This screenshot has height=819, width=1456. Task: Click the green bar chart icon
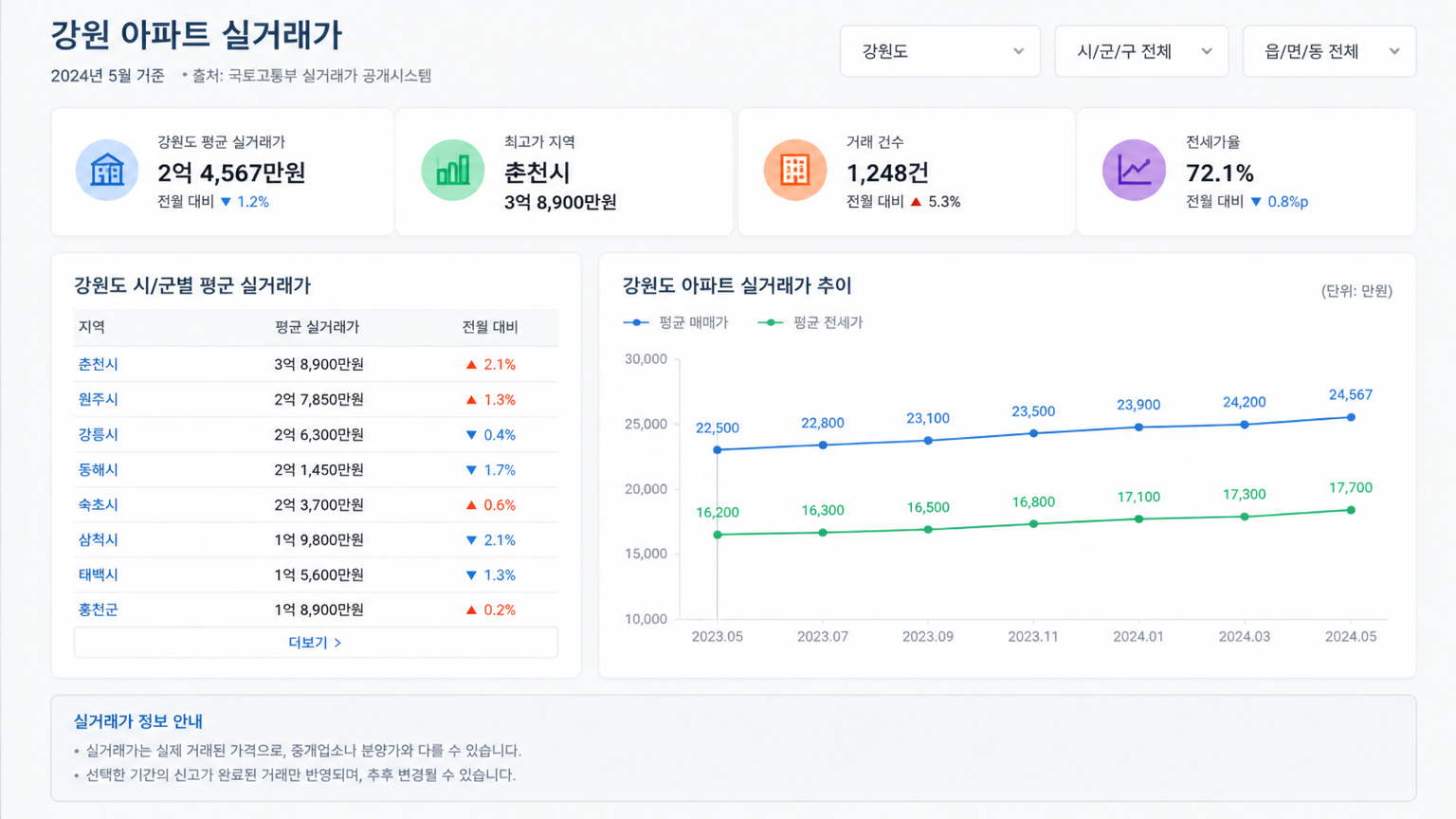pyautogui.click(x=452, y=171)
